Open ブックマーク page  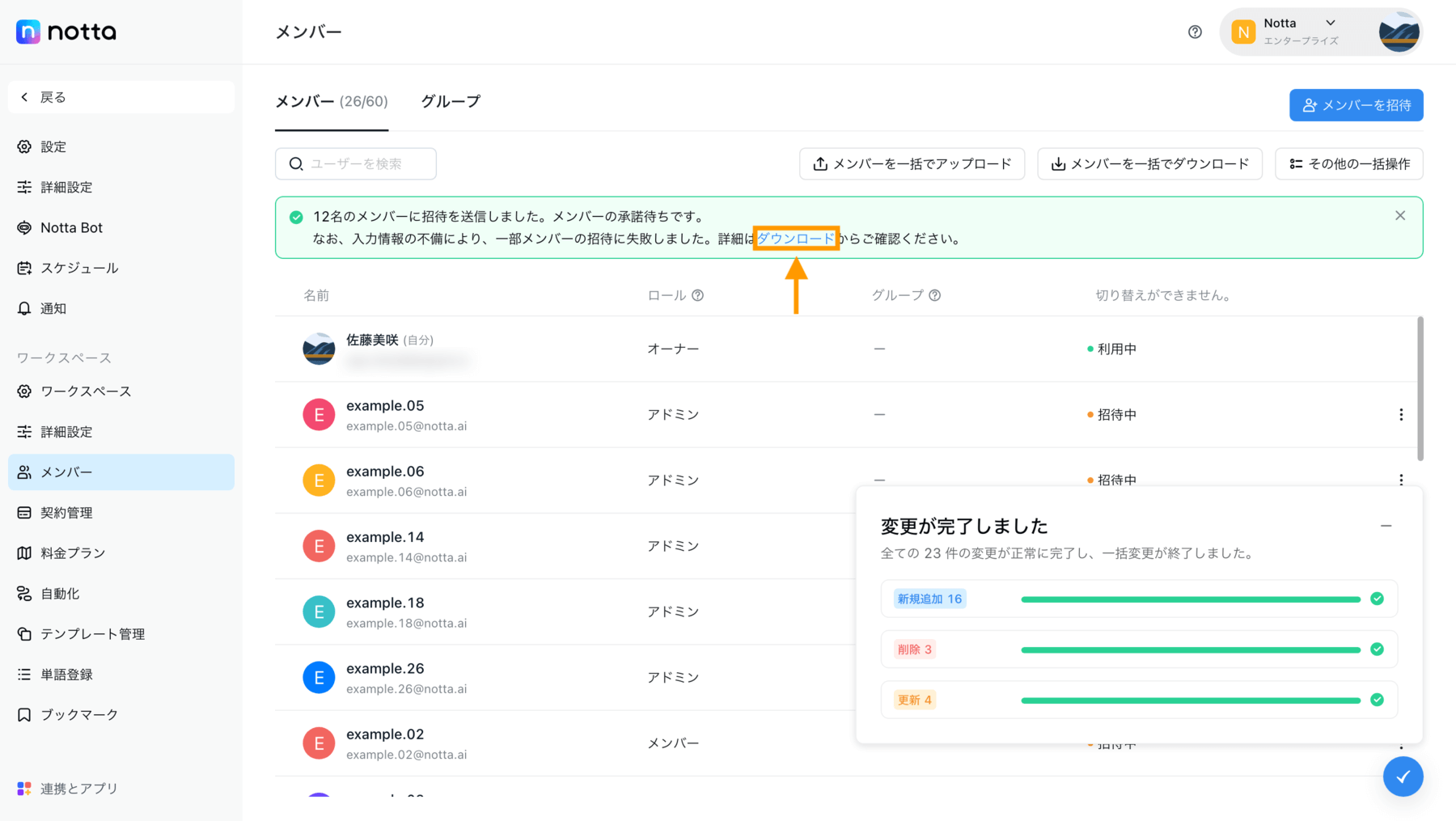pyautogui.click(x=121, y=715)
